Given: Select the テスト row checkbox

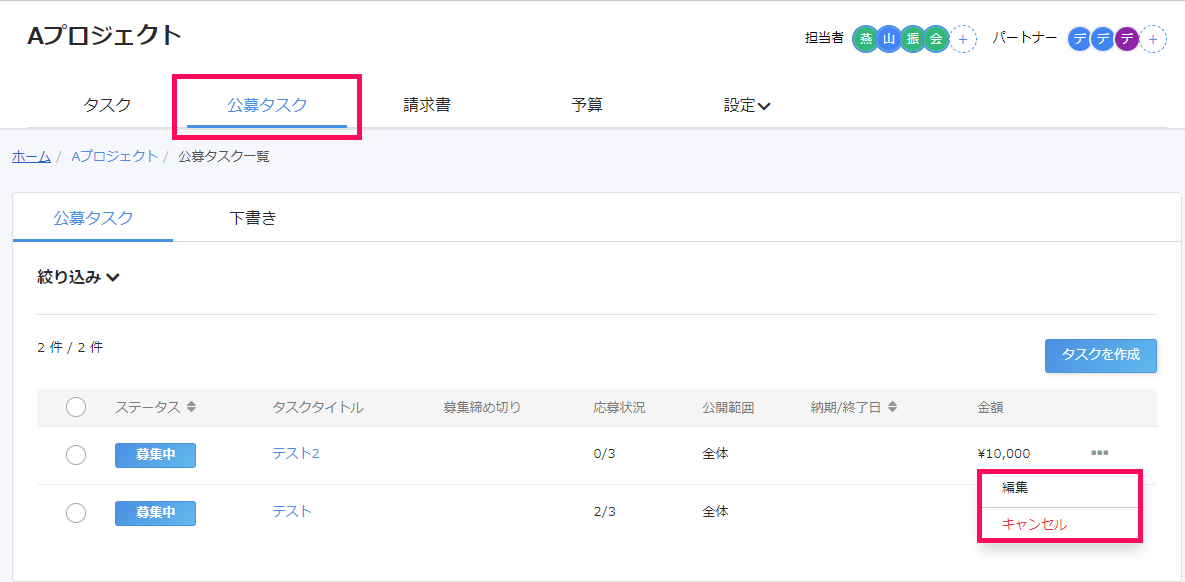Looking at the screenshot, I should pos(76,513).
